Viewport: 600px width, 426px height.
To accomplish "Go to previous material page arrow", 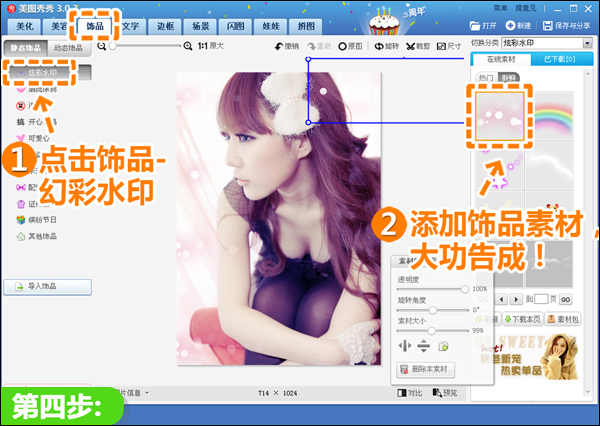I will [x=502, y=299].
